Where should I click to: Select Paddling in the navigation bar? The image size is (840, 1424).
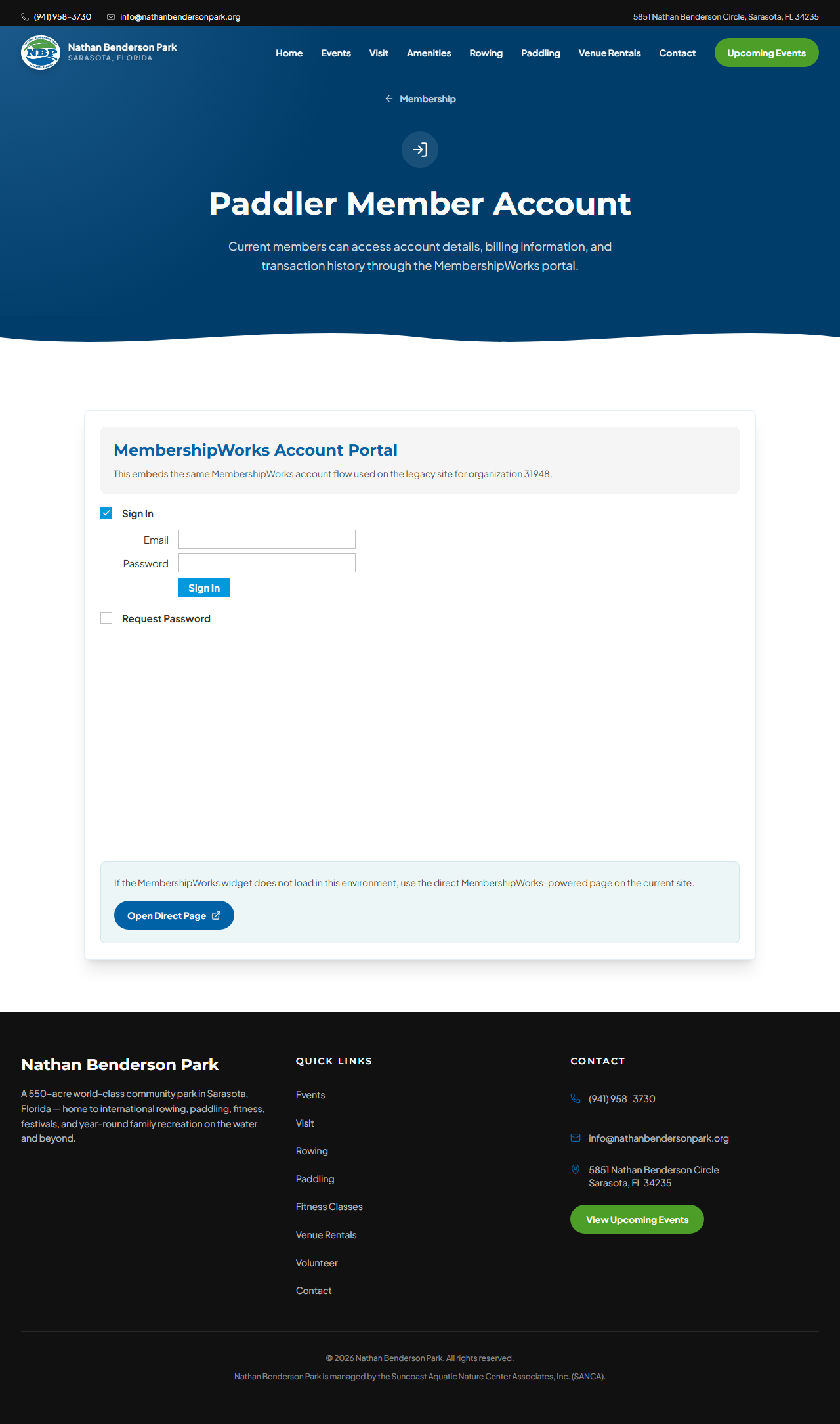(x=541, y=53)
